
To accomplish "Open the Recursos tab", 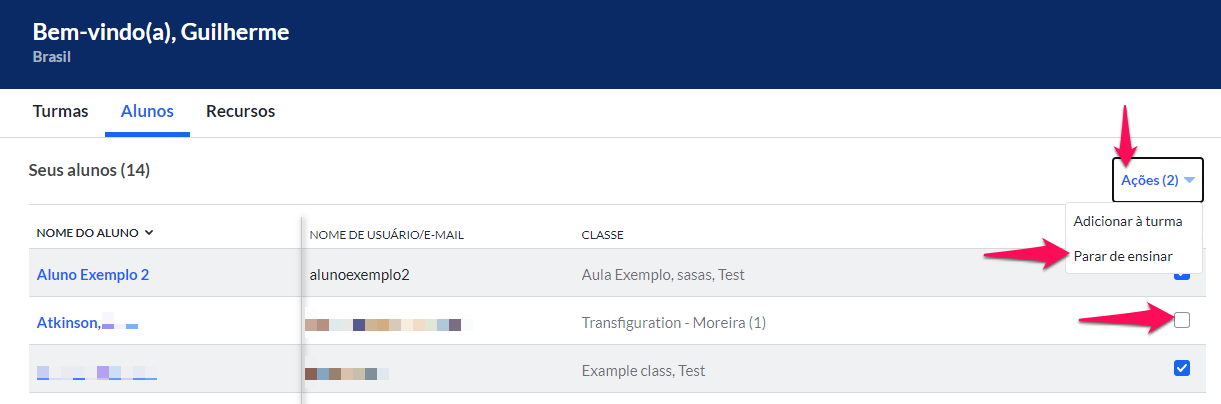I will tap(240, 111).
